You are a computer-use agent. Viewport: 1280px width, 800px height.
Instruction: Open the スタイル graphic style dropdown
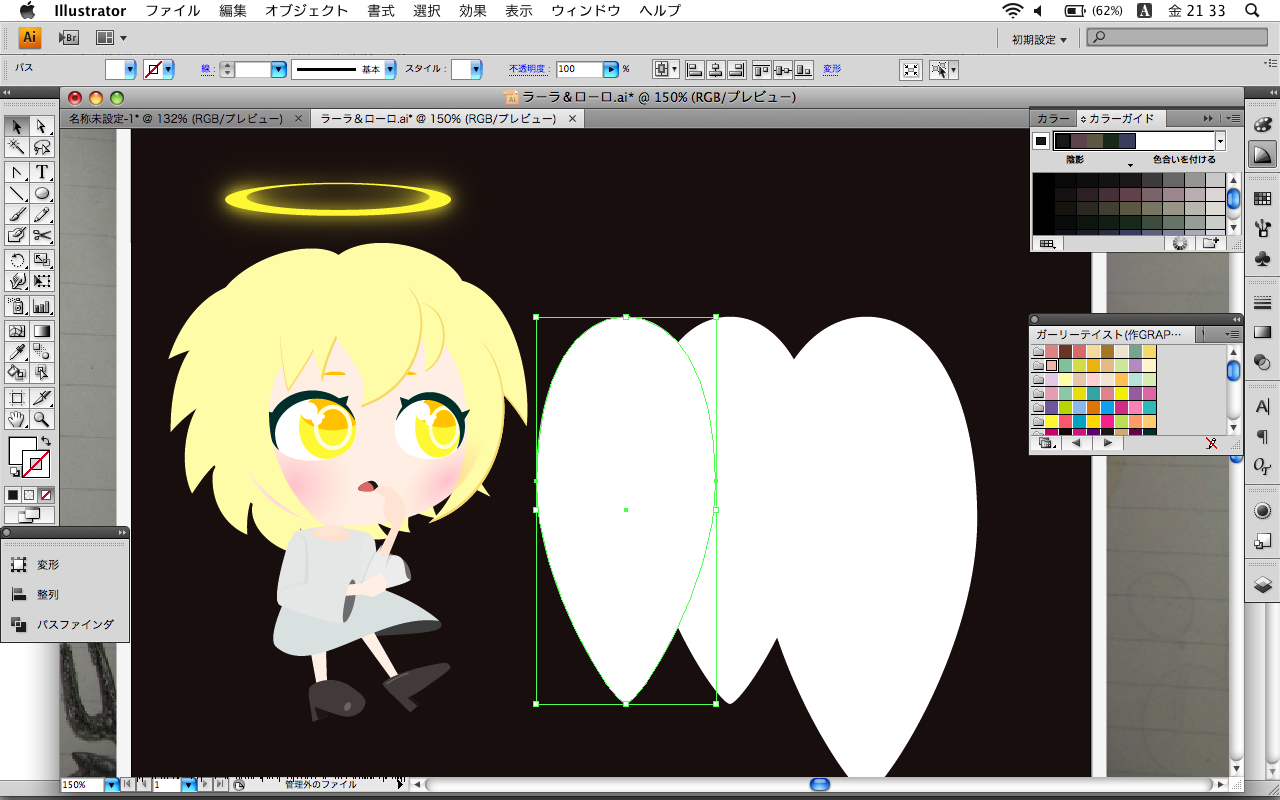click(x=476, y=69)
